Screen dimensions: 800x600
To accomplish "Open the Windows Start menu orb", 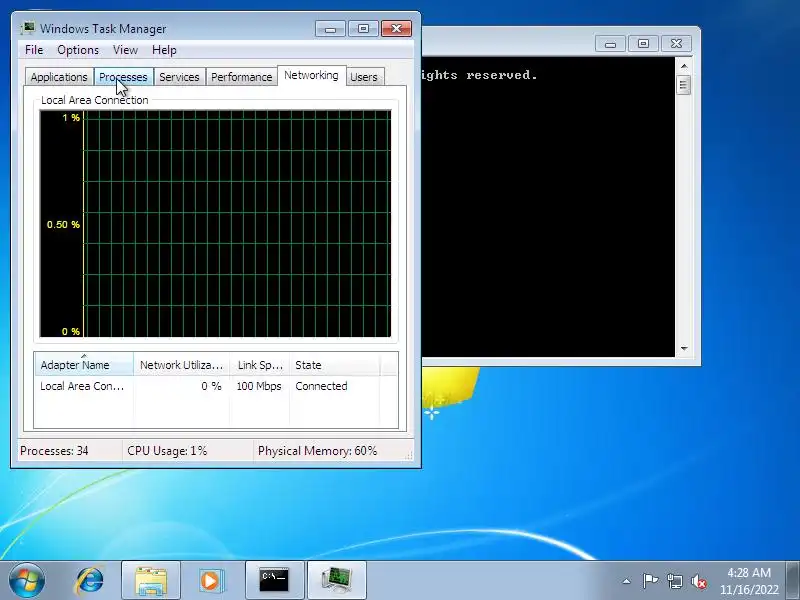I will 27,580.
